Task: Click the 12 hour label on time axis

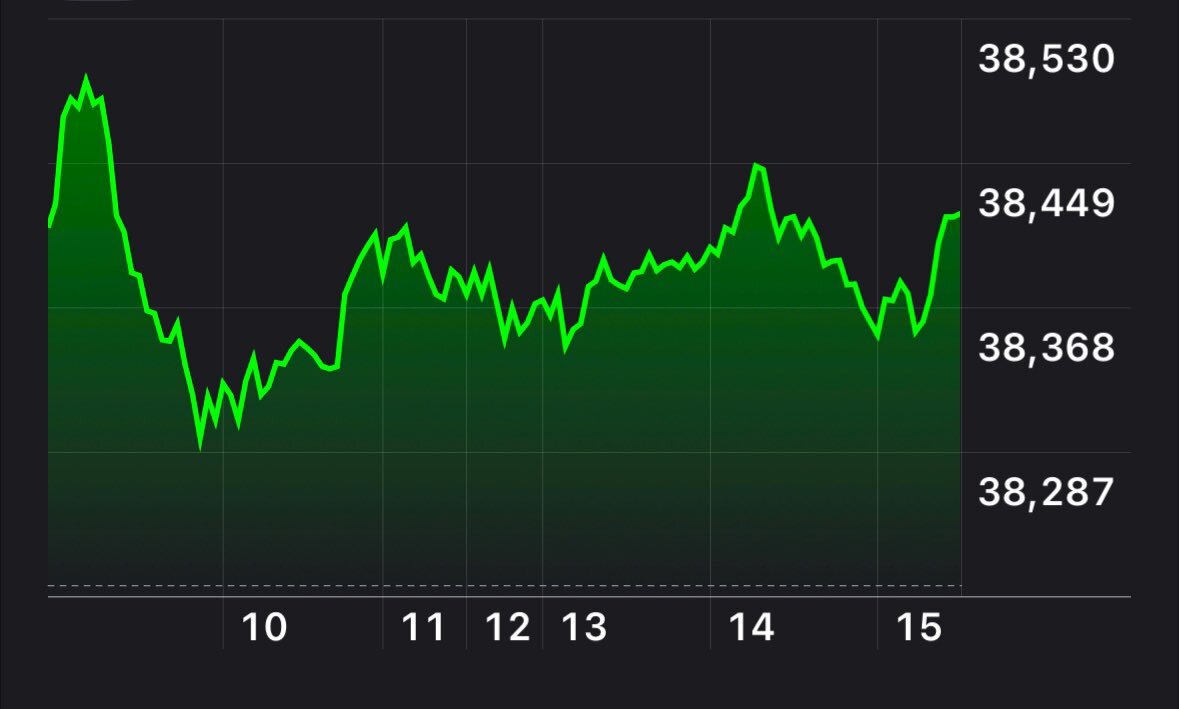Action: 508,627
